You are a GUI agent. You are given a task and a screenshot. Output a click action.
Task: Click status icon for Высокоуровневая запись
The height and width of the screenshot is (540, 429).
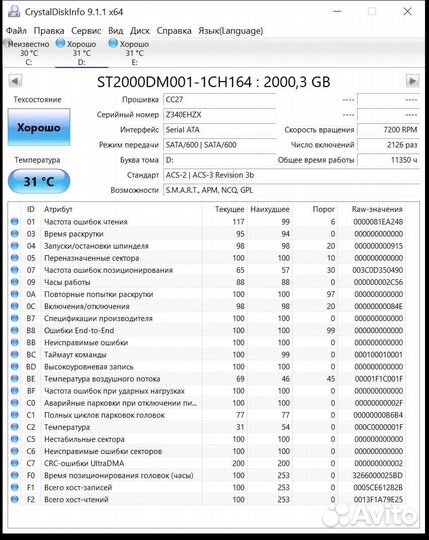pyautogui.click(x=15, y=366)
